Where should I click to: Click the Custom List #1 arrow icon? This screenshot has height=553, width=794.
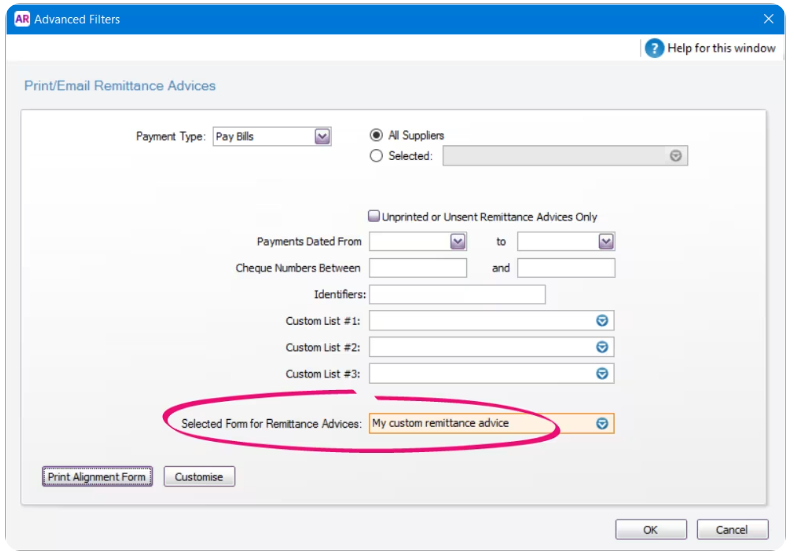pyautogui.click(x=602, y=321)
